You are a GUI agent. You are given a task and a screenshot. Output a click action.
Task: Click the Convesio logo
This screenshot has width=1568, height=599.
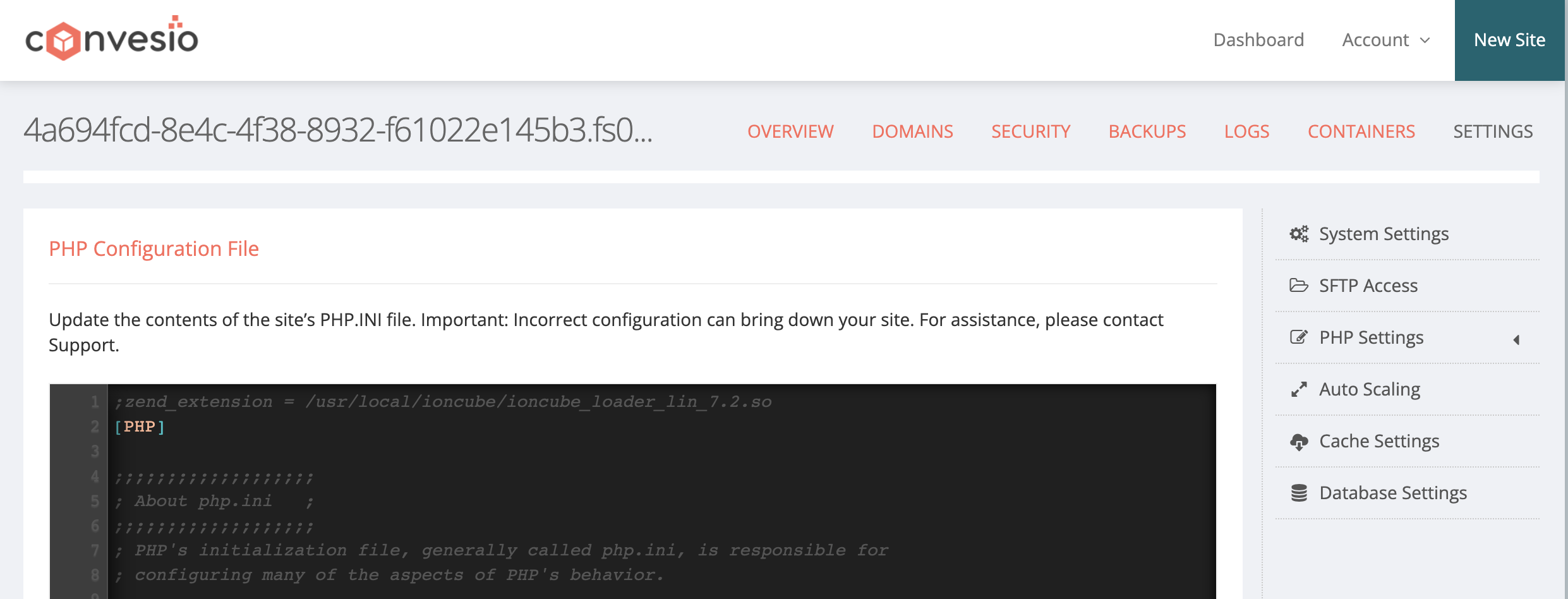(x=112, y=39)
